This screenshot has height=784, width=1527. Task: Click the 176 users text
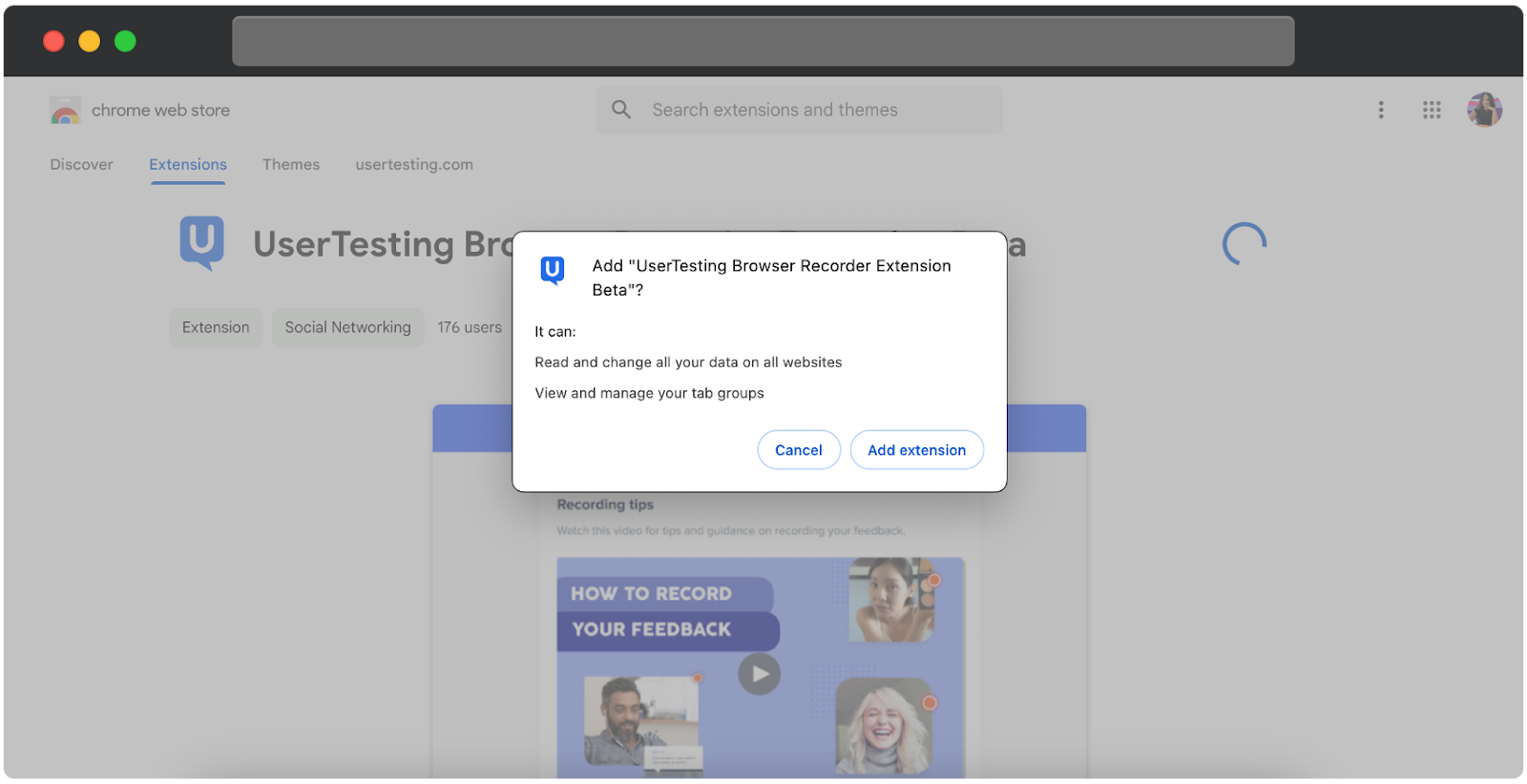pyautogui.click(x=470, y=327)
